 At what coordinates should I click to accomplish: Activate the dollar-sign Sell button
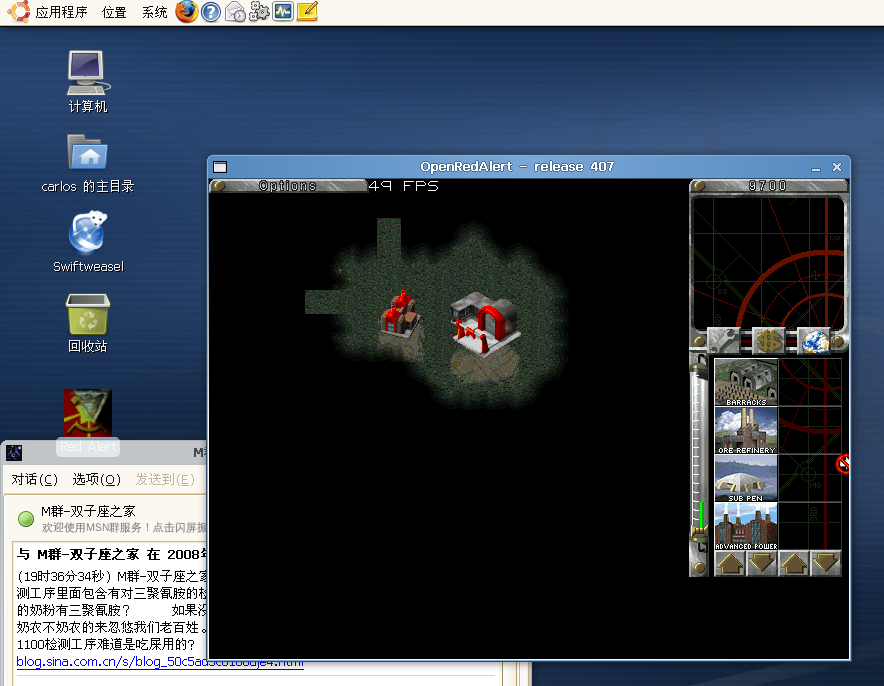[769, 340]
